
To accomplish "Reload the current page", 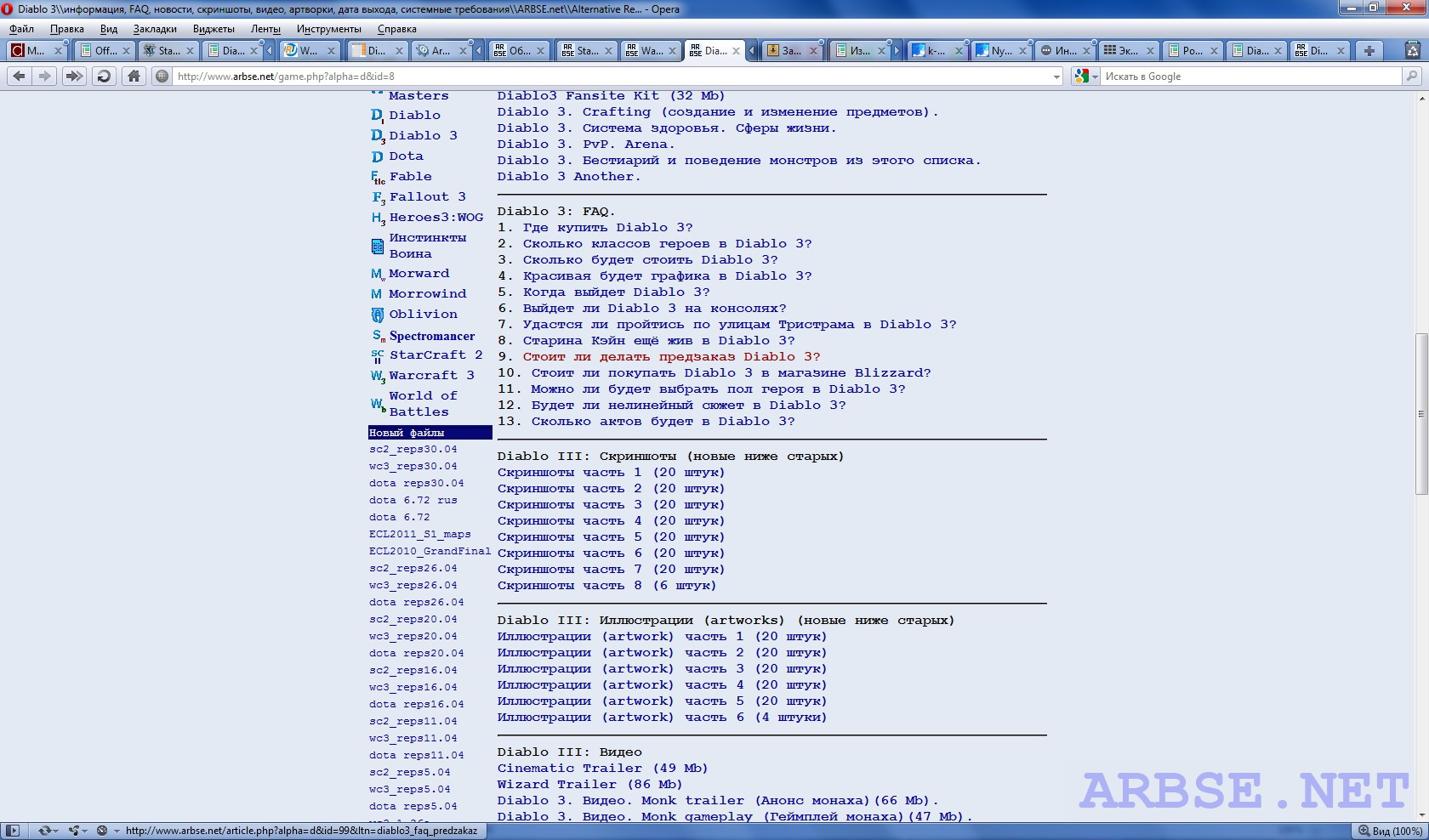I will pos(104,77).
